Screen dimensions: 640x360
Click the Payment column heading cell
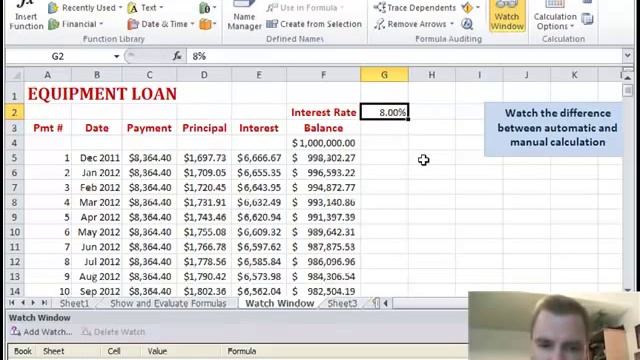click(x=149, y=128)
